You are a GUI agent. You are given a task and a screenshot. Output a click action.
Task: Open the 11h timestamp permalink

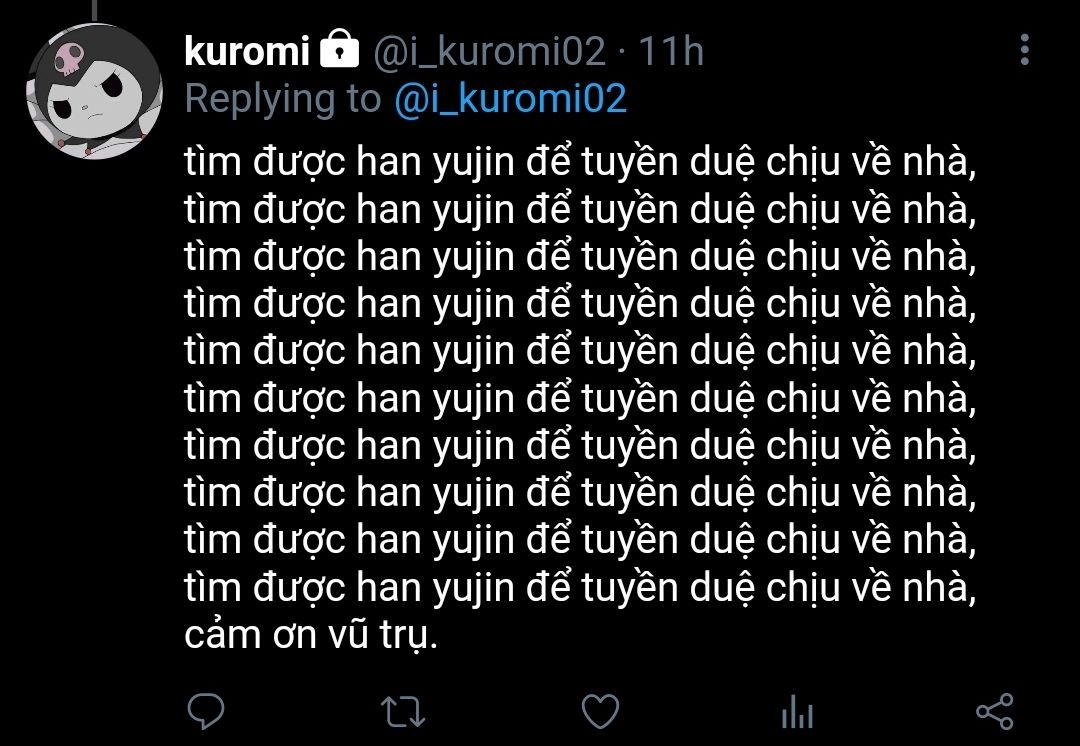click(671, 51)
